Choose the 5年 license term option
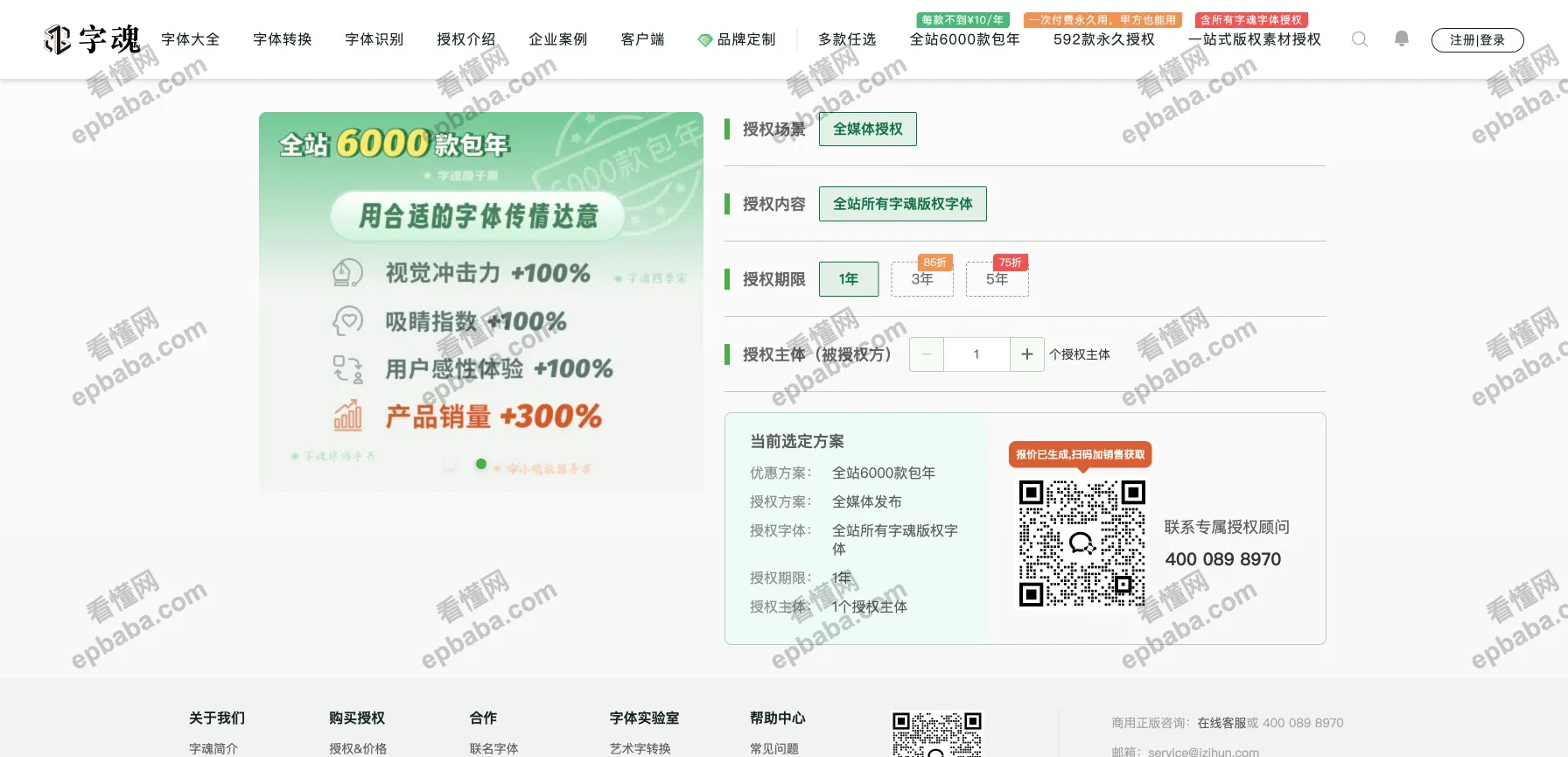 pyautogui.click(x=997, y=279)
